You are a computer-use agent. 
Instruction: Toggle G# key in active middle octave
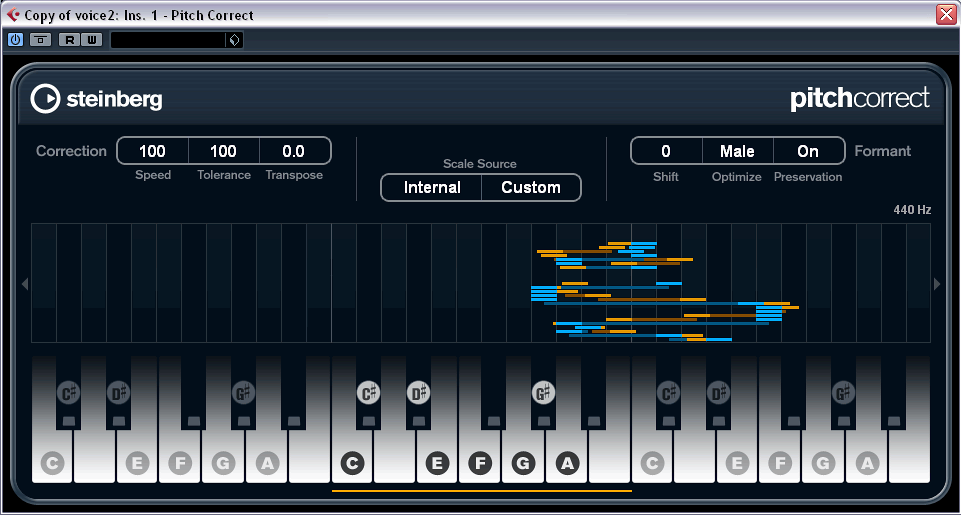click(x=543, y=392)
